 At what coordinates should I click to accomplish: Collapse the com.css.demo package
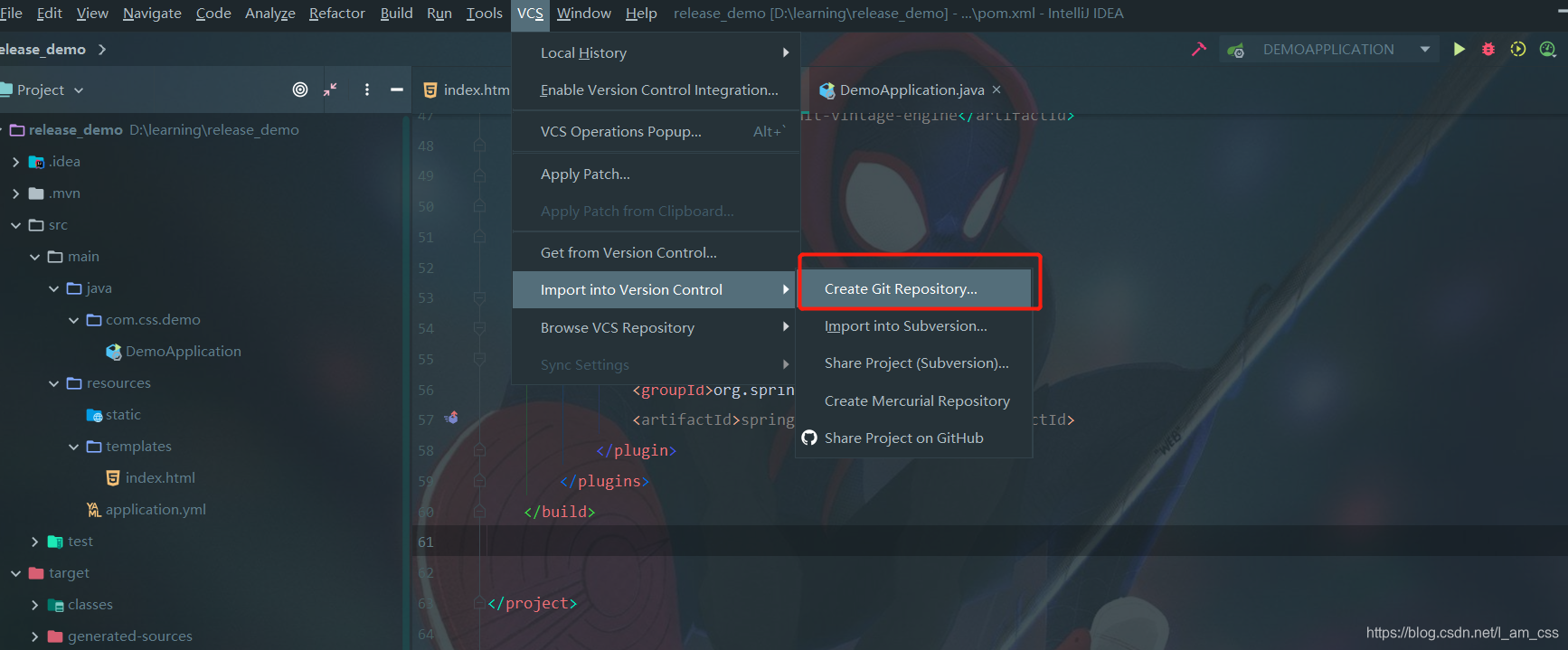click(x=73, y=320)
